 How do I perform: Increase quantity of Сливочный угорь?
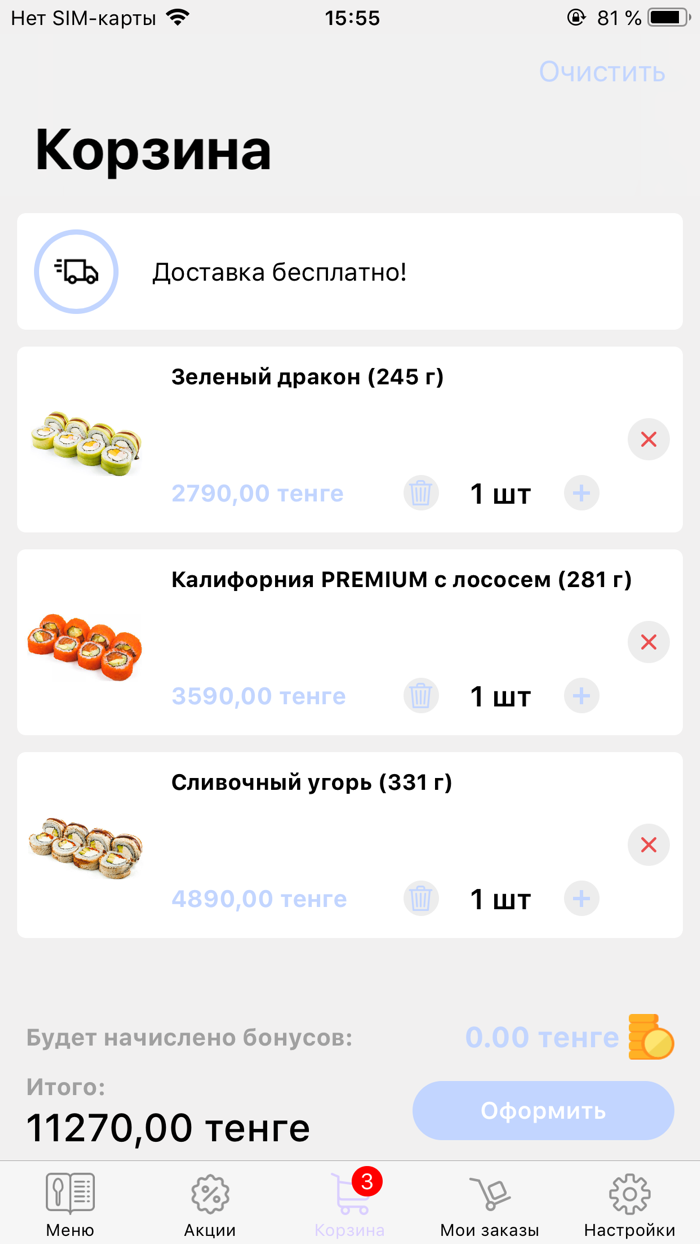(x=581, y=898)
